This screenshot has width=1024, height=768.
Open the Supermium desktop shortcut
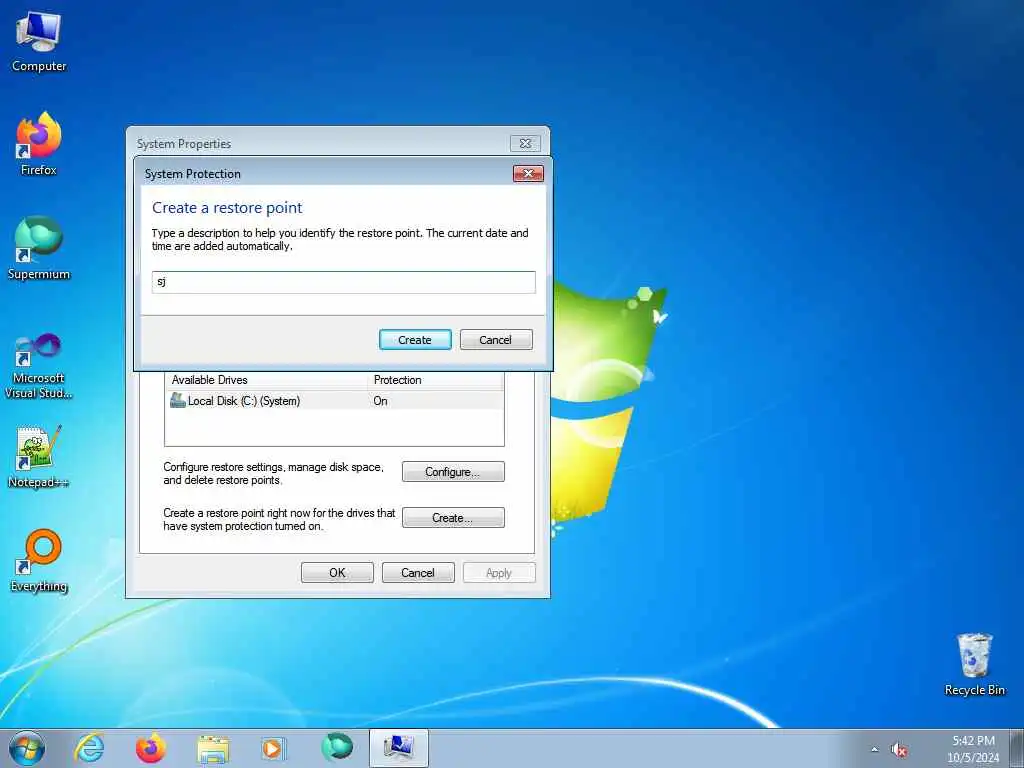39,248
